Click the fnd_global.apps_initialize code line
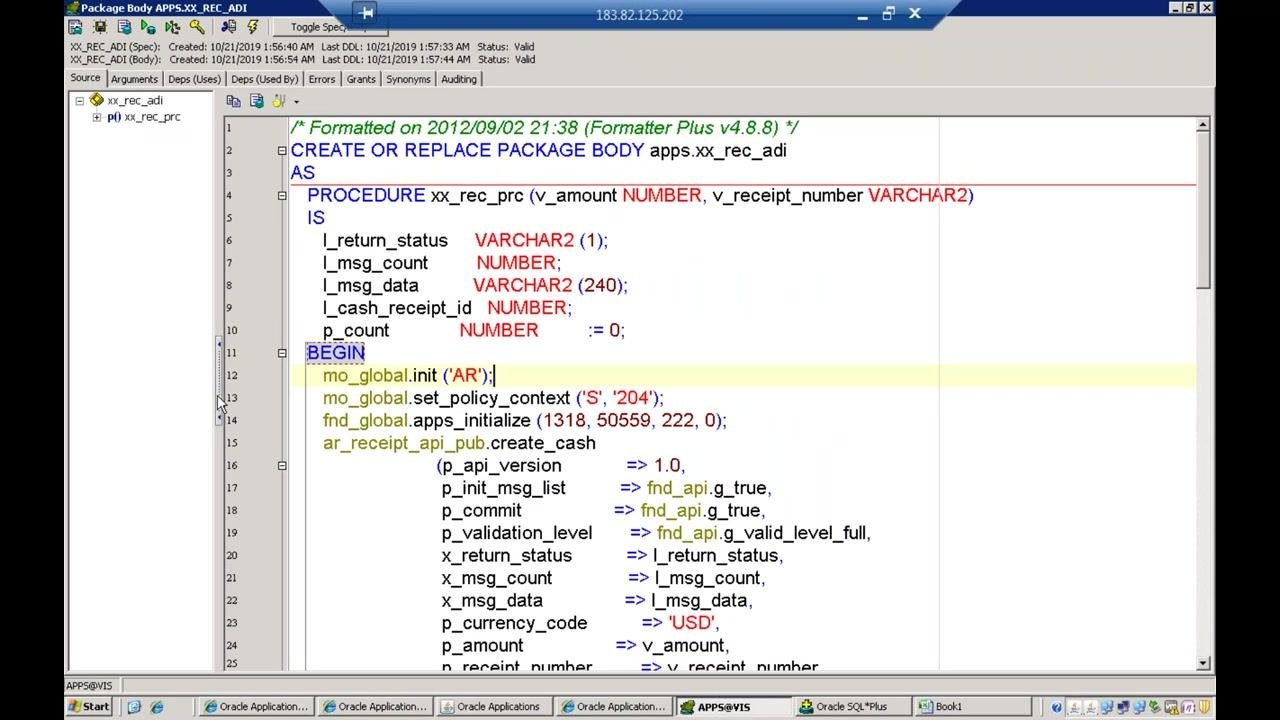The image size is (1280, 720). (x=524, y=421)
